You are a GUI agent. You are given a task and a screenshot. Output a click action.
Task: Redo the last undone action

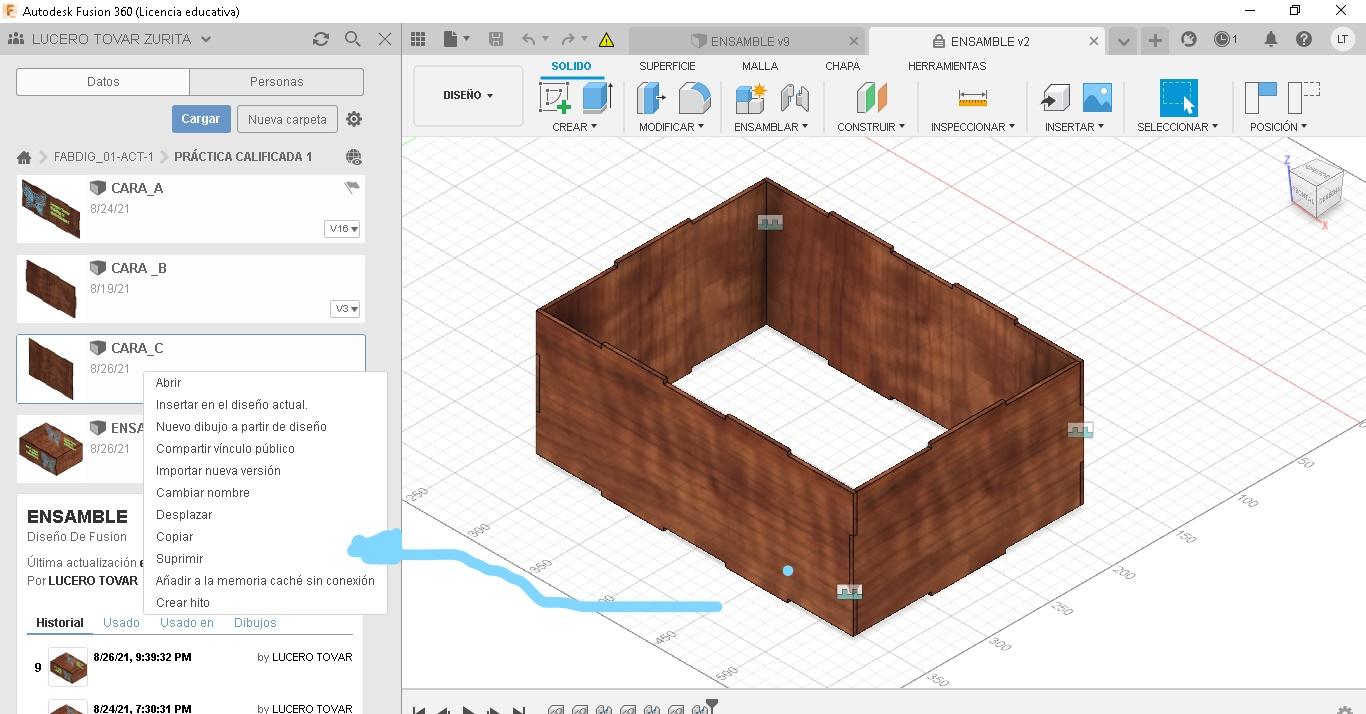click(x=568, y=40)
